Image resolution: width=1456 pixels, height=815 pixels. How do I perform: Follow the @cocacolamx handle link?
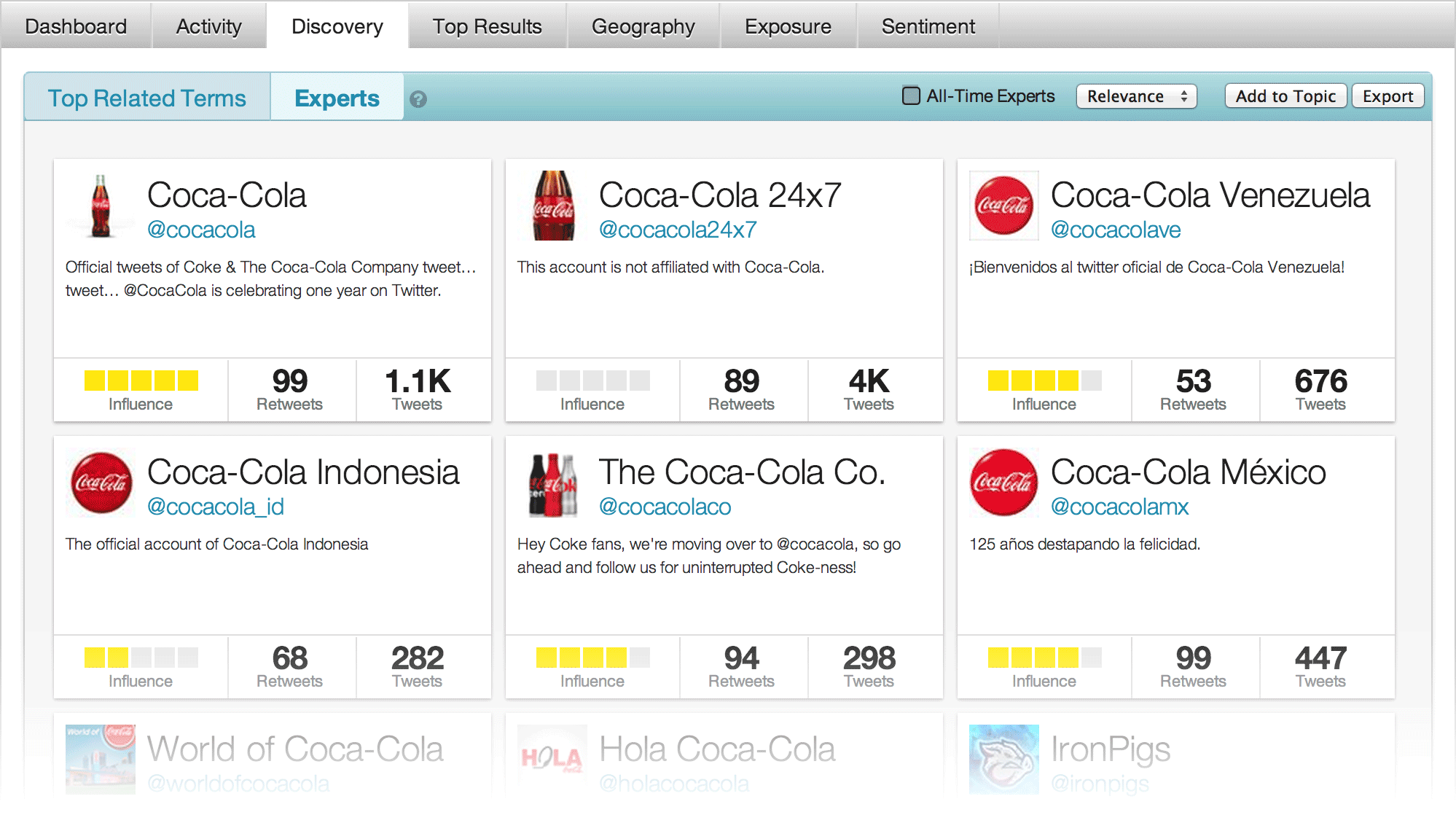point(1119,507)
